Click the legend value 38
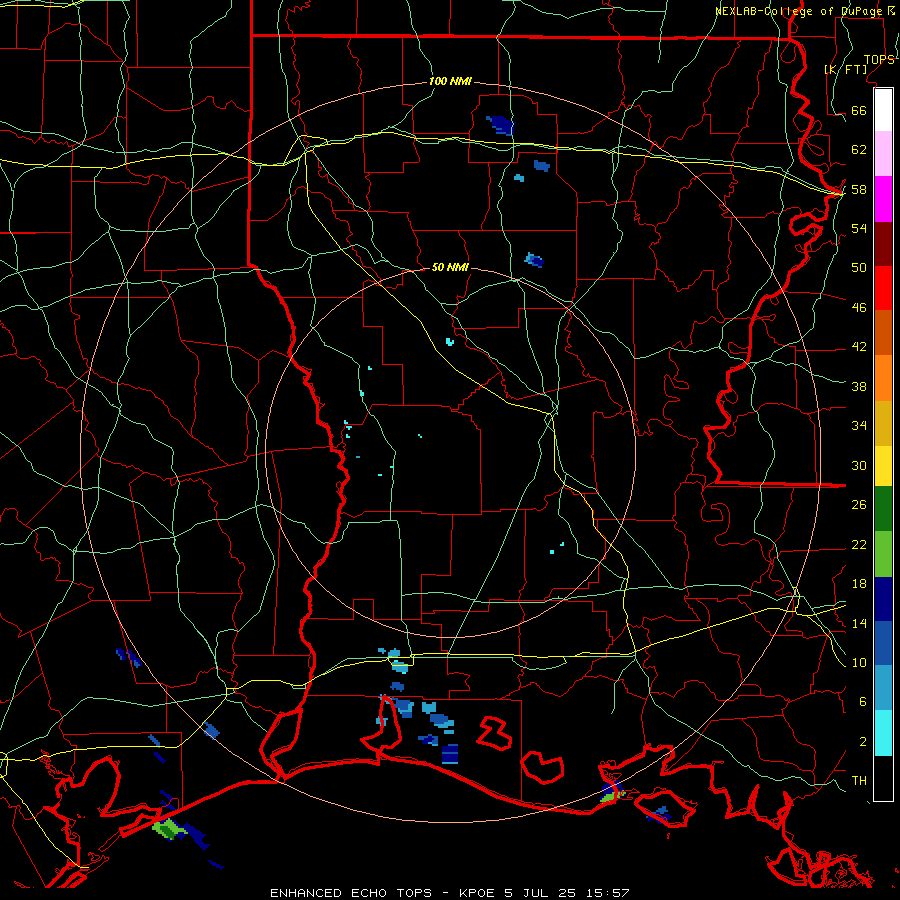Image resolution: width=900 pixels, height=900 pixels. click(x=859, y=386)
